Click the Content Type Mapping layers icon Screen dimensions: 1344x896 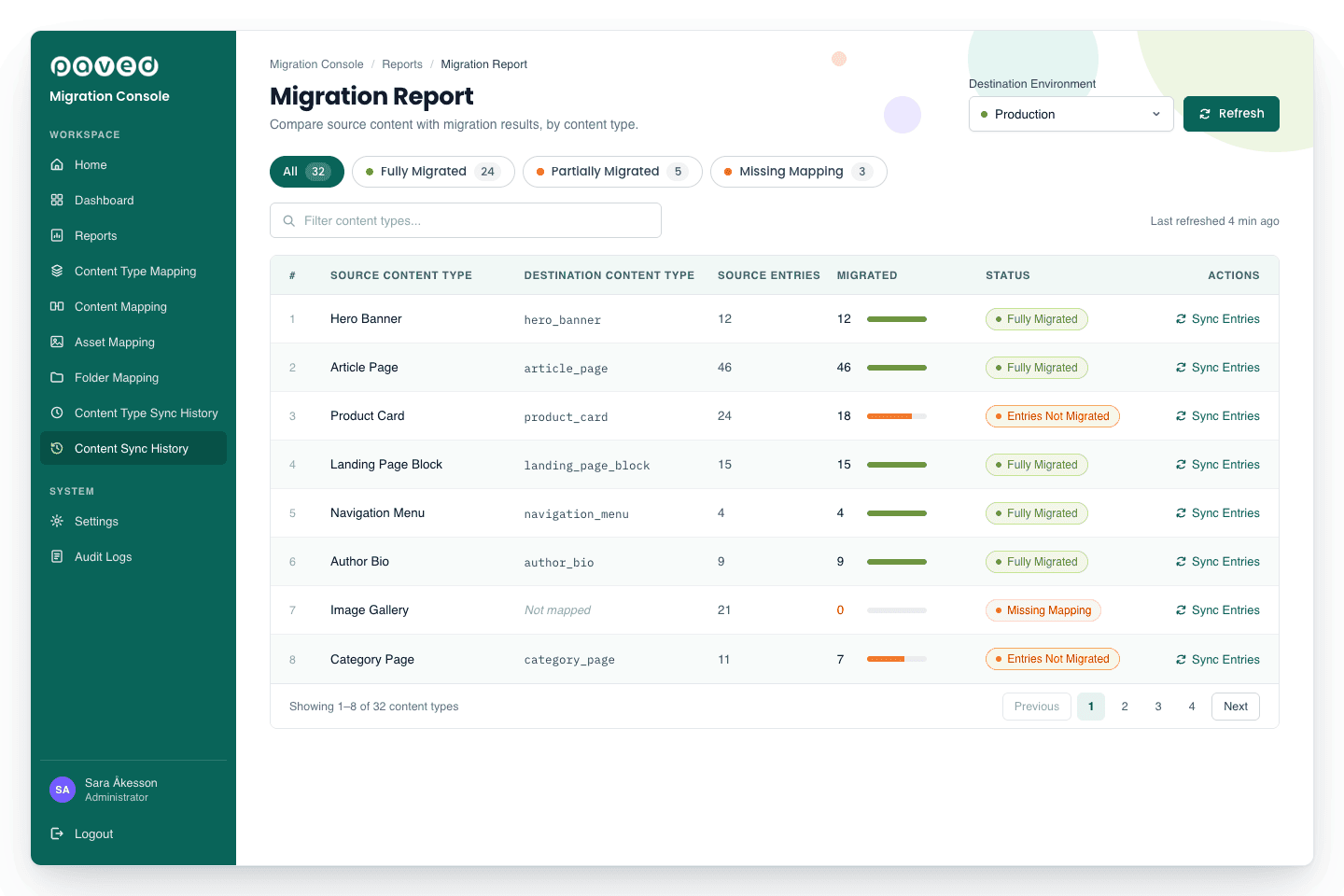click(57, 272)
